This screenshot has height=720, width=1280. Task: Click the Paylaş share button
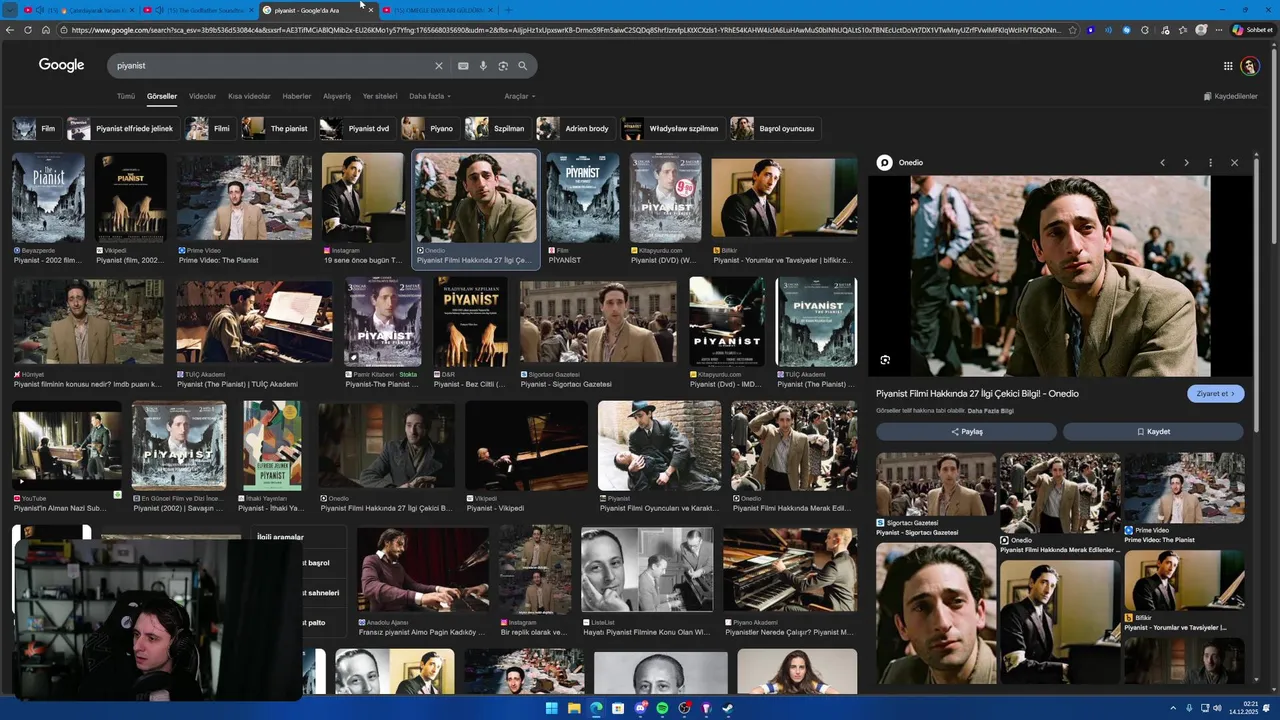click(x=966, y=432)
